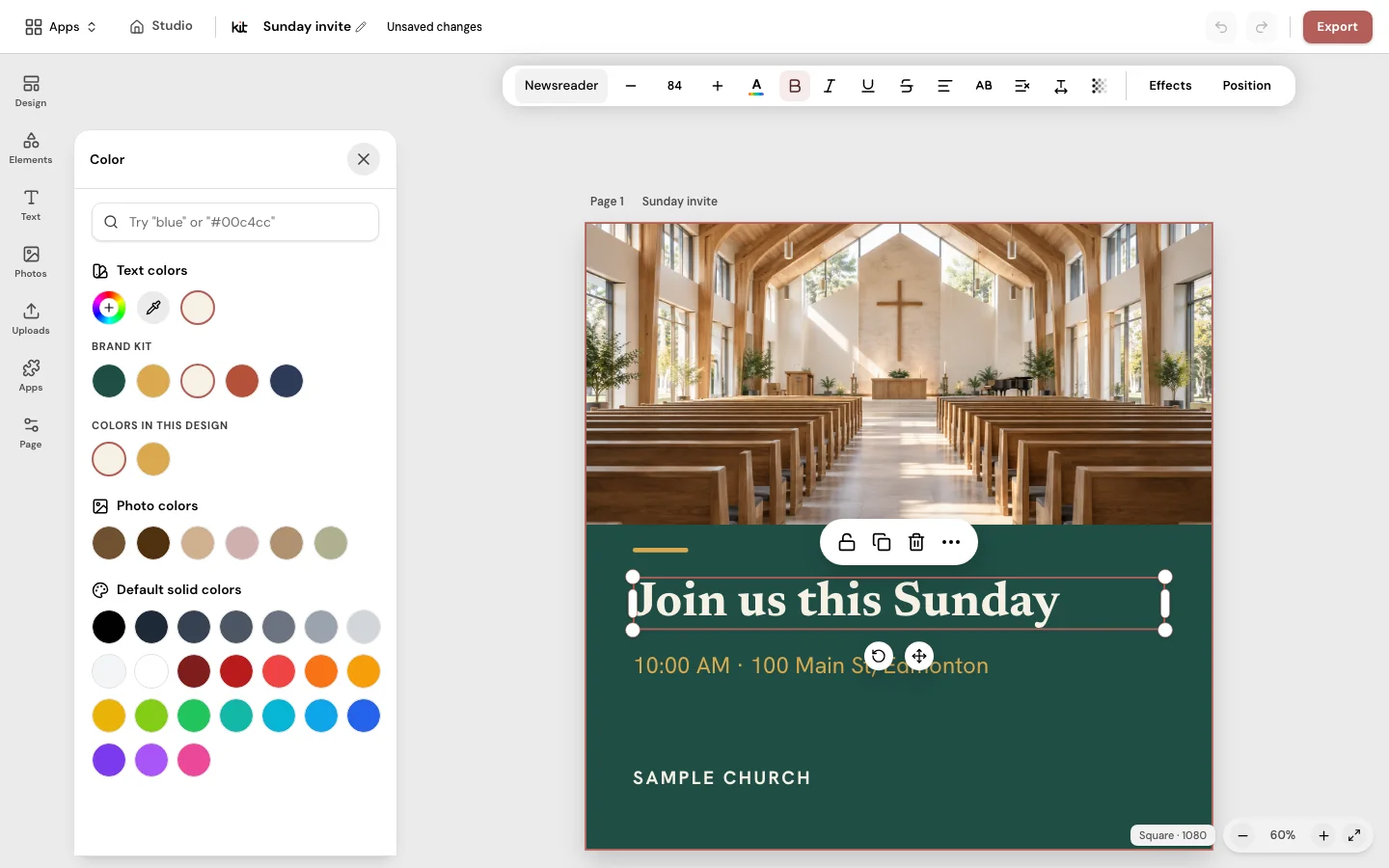Redo the last action
1389x868 pixels.
[1262, 27]
